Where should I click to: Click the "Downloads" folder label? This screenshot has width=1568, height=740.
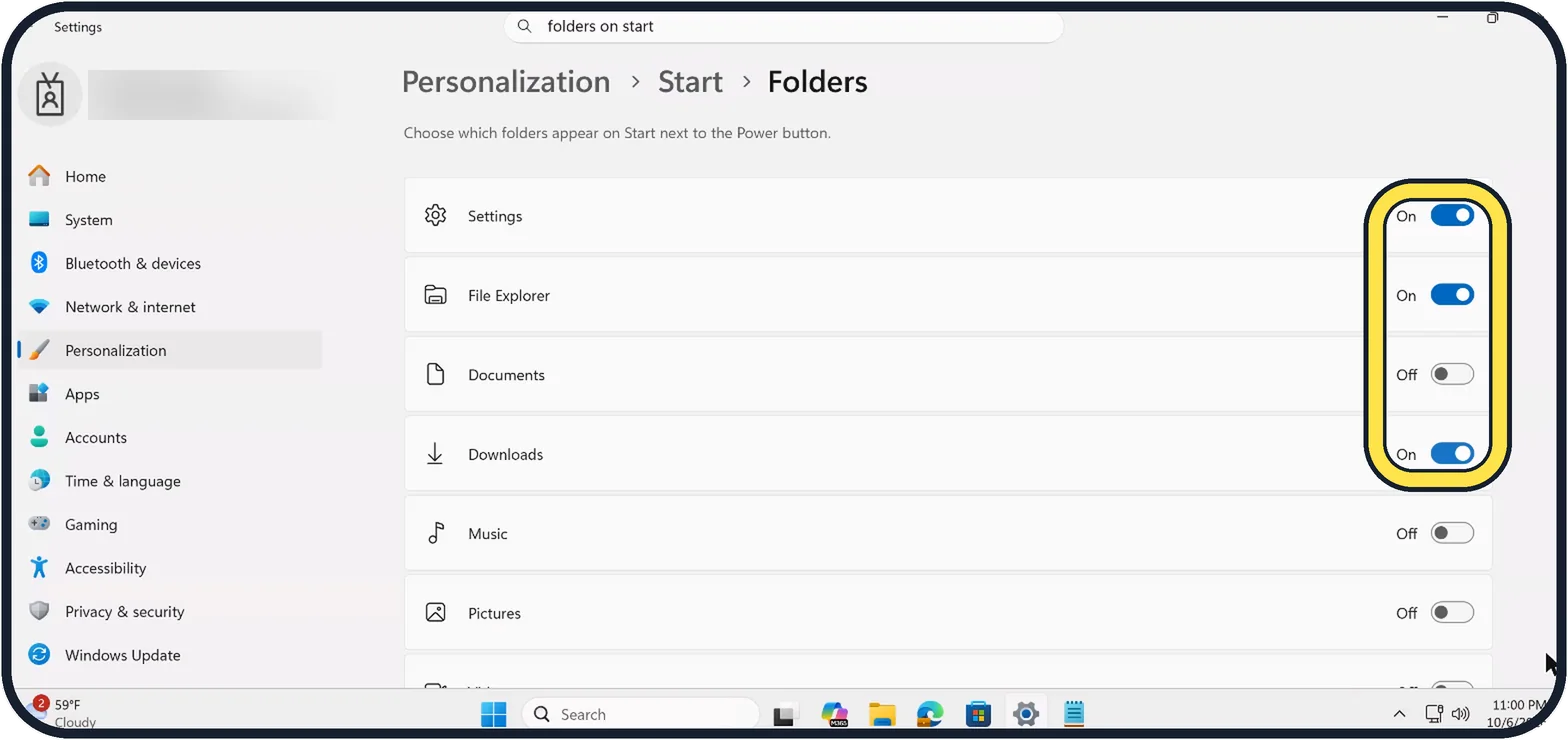coord(506,454)
